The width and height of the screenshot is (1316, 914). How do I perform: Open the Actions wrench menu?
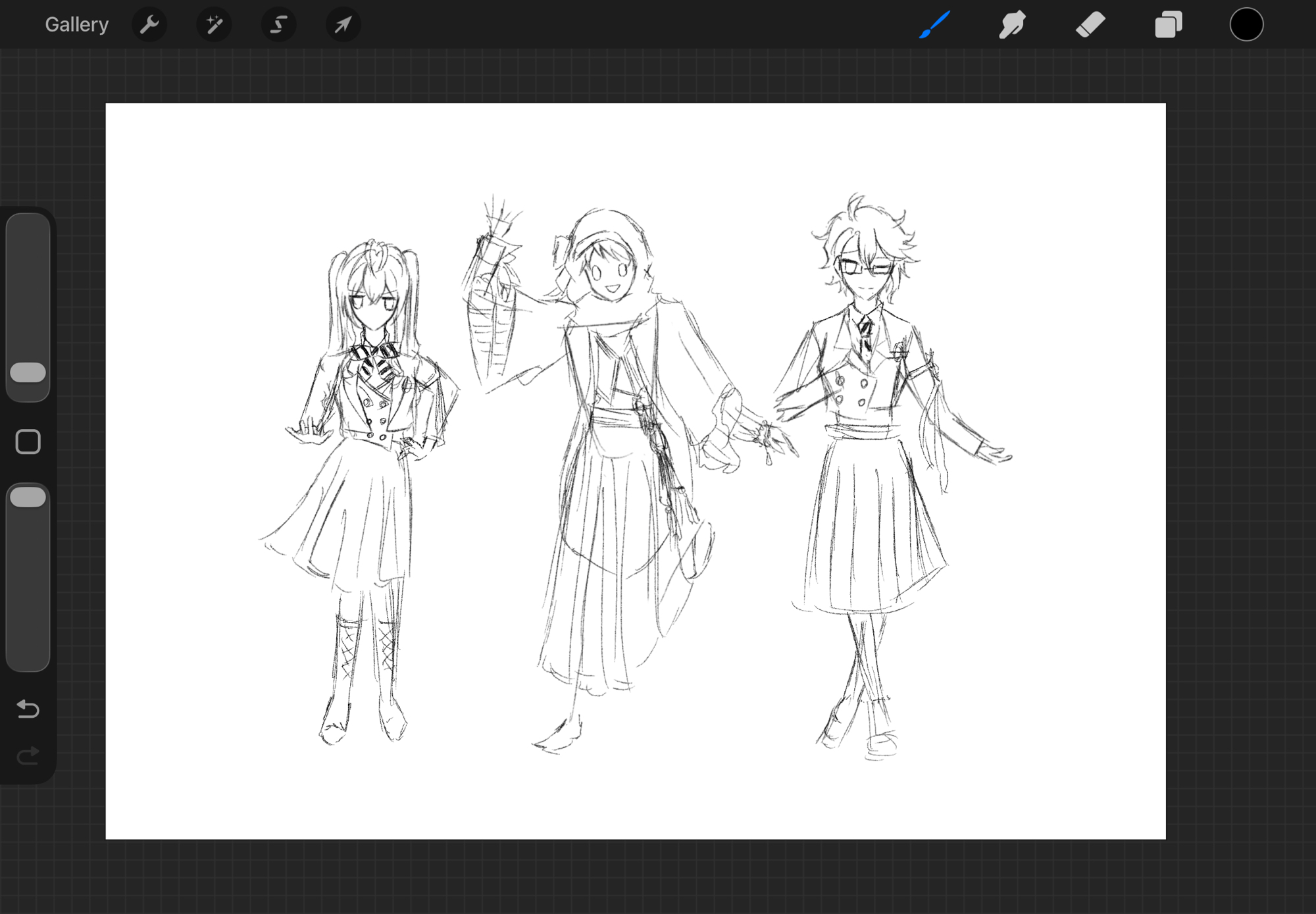pos(149,25)
